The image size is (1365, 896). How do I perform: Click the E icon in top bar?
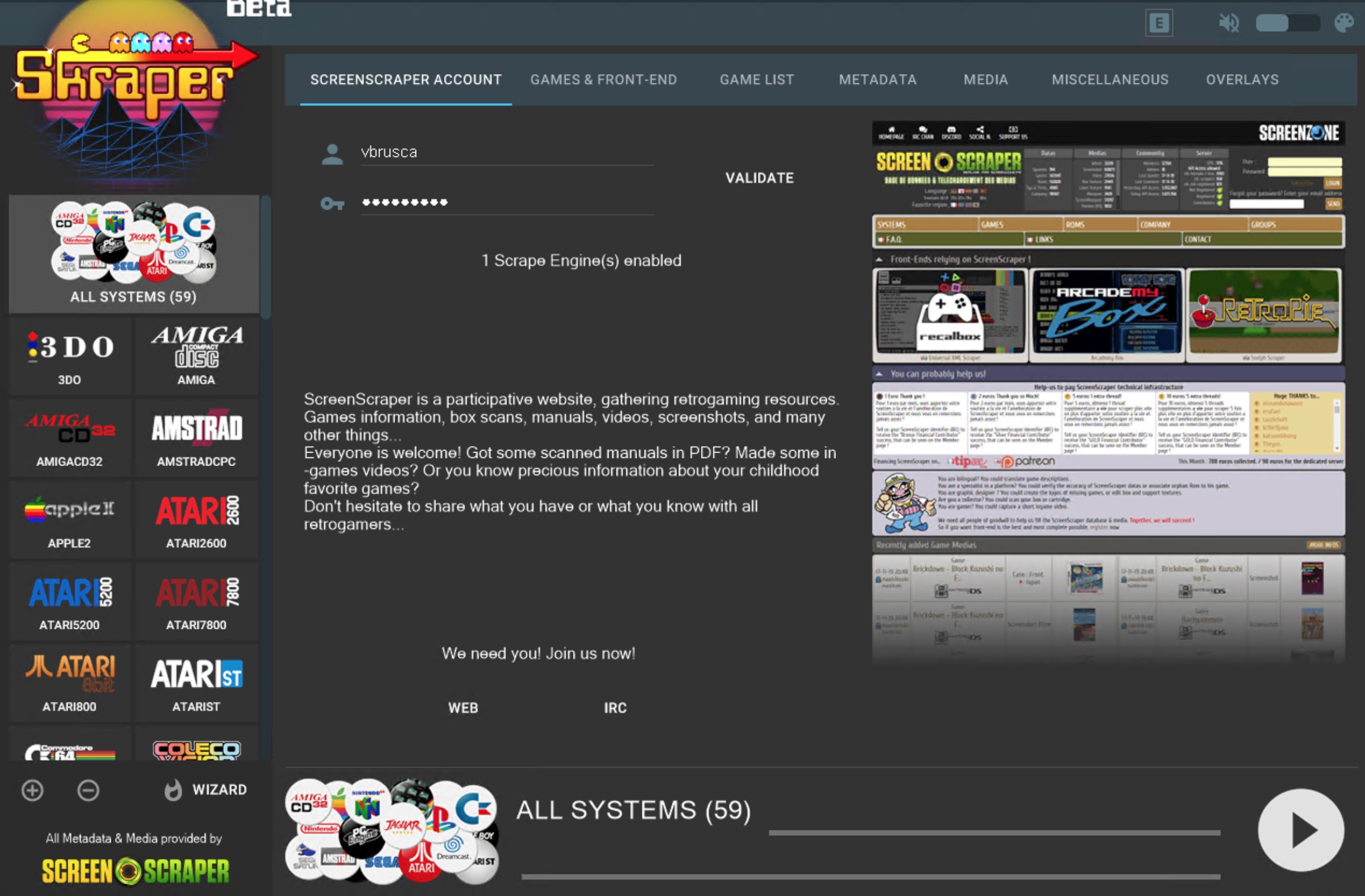[x=1159, y=23]
